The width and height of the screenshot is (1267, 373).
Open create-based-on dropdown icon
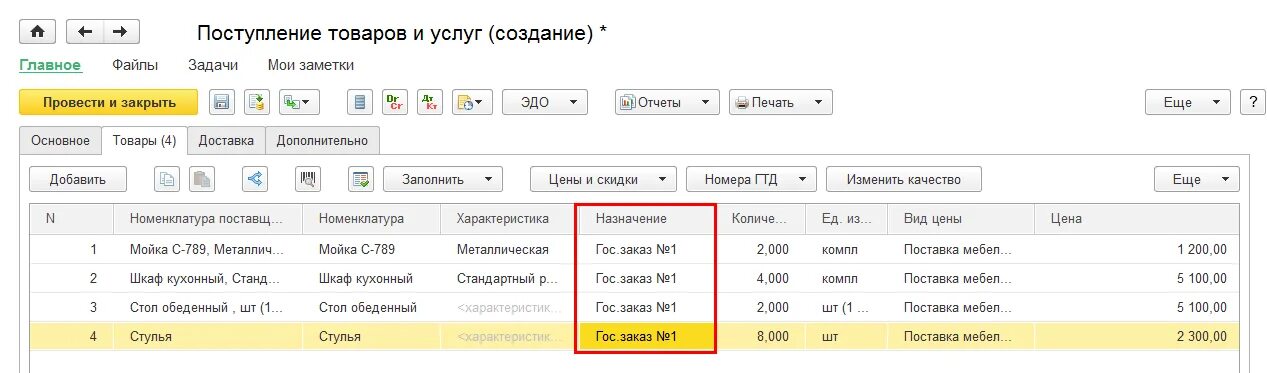(299, 102)
